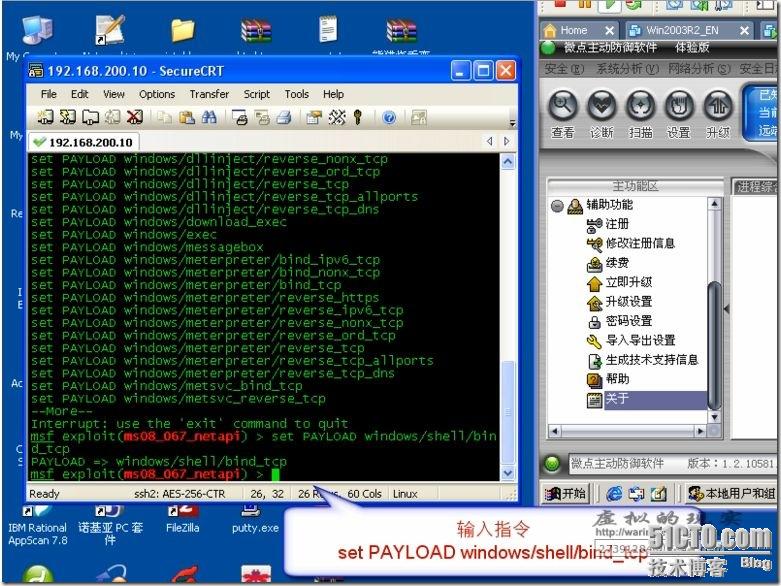Close the VMware Home tab
Screen dimensions: 781x586
pos(609,31)
